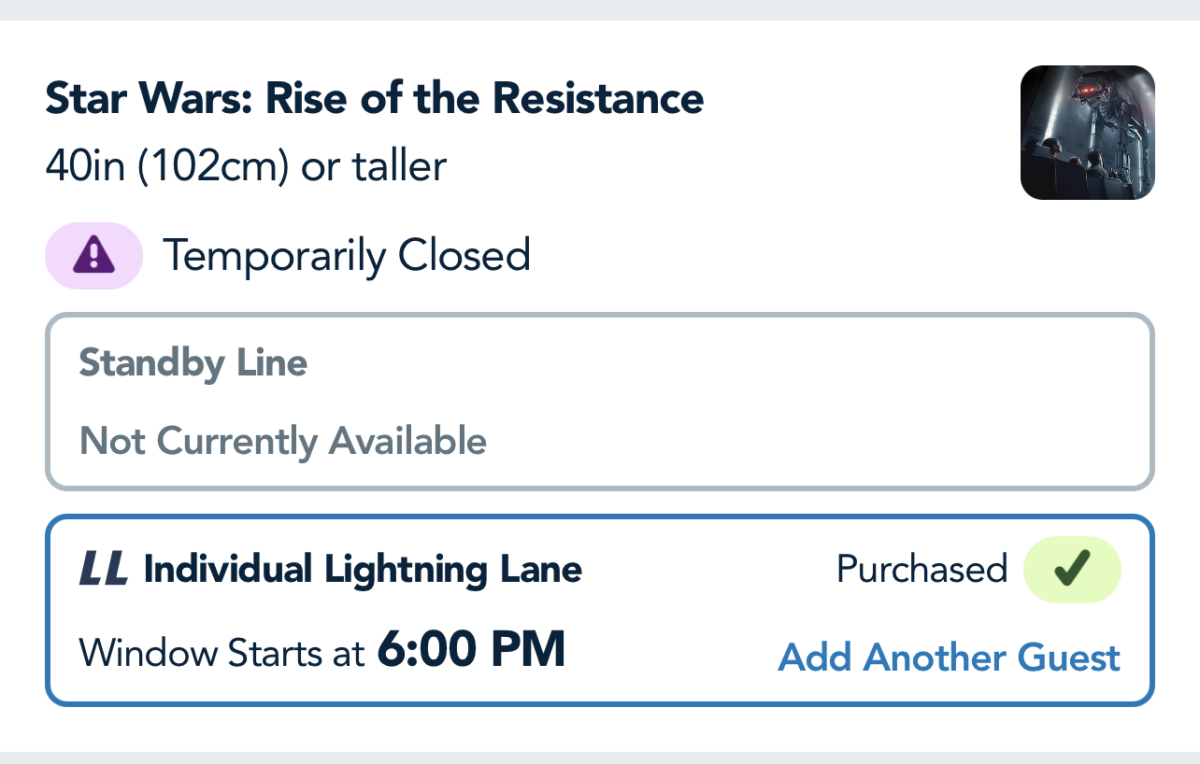Screen dimensions: 1200x764
Task: Click the purple warning triangle icon
Action: click(x=94, y=257)
